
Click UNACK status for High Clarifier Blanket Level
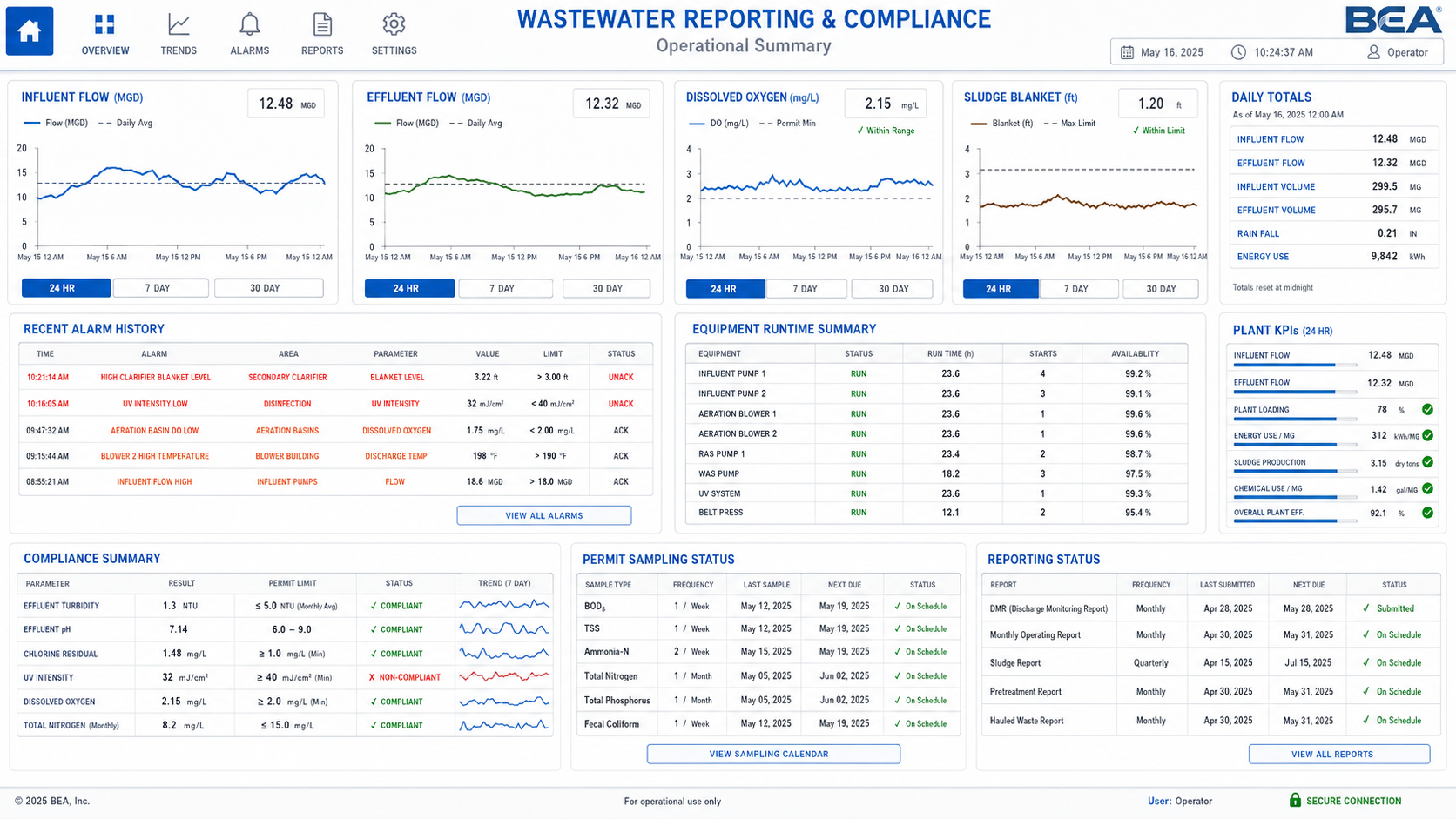(621, 377)
